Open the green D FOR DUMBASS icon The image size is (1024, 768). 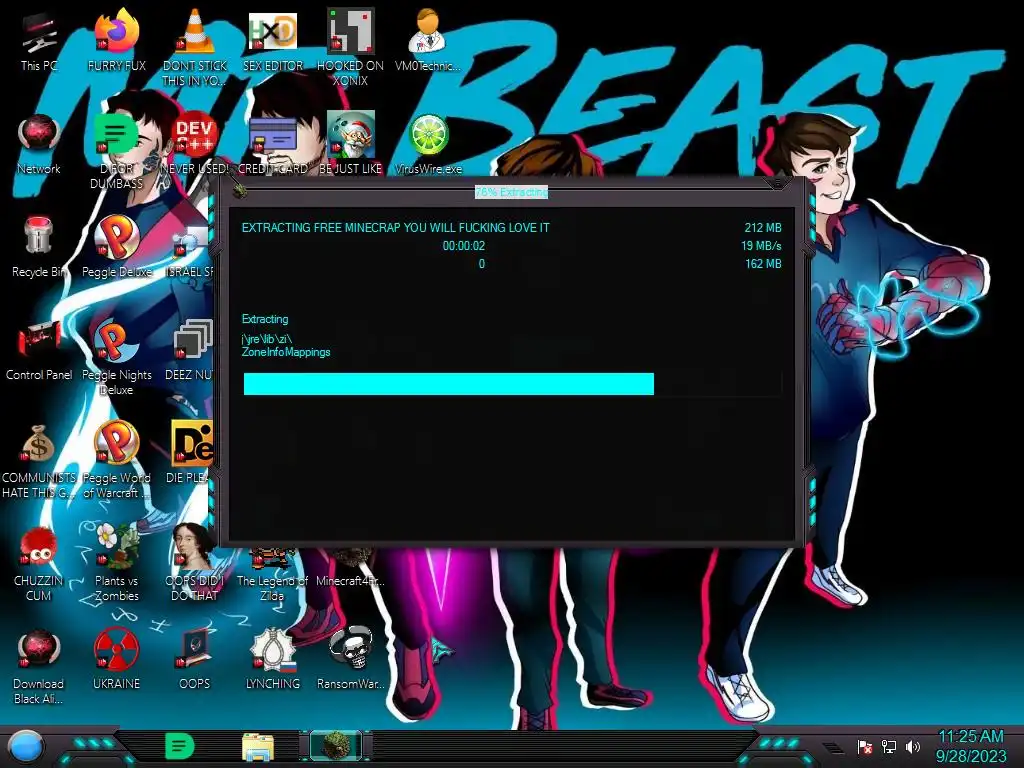click(x=116, y=151)
